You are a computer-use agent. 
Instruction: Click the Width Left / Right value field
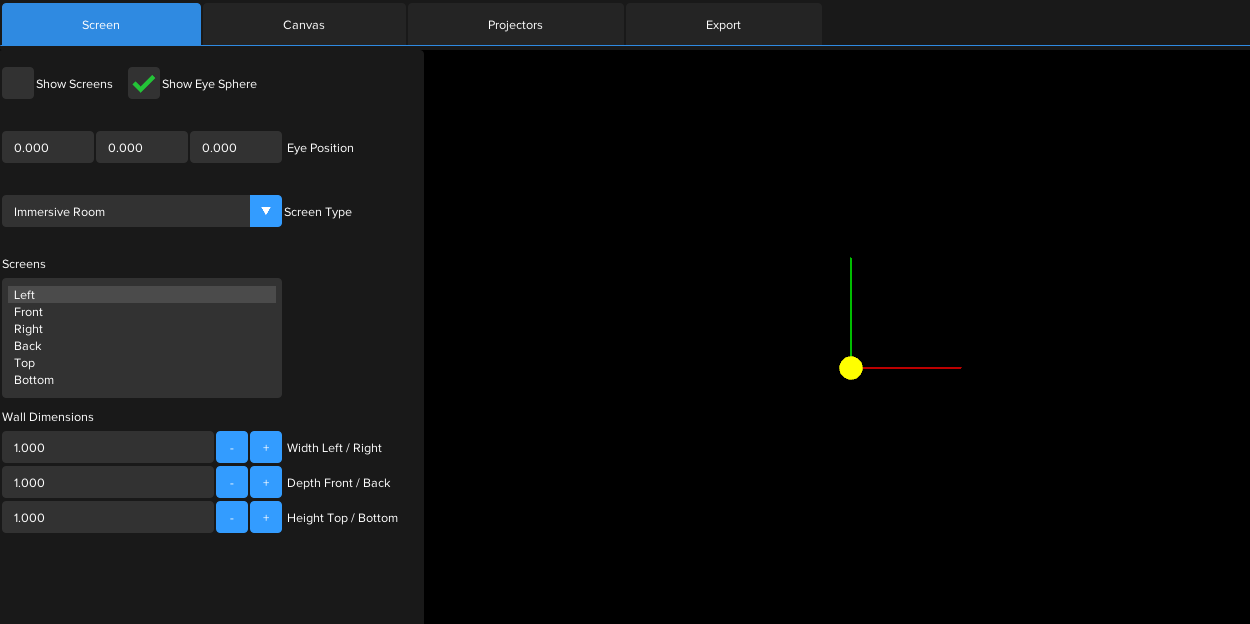pos(108,448)
